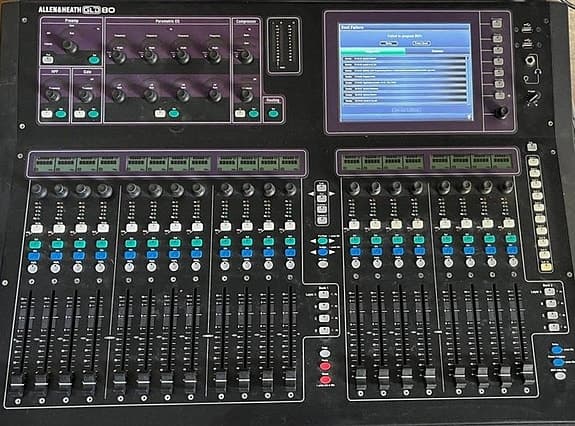The image size is (575, 426).
Task: Tap the lower red key below Bank 1
Action: (x=325, y=380)
